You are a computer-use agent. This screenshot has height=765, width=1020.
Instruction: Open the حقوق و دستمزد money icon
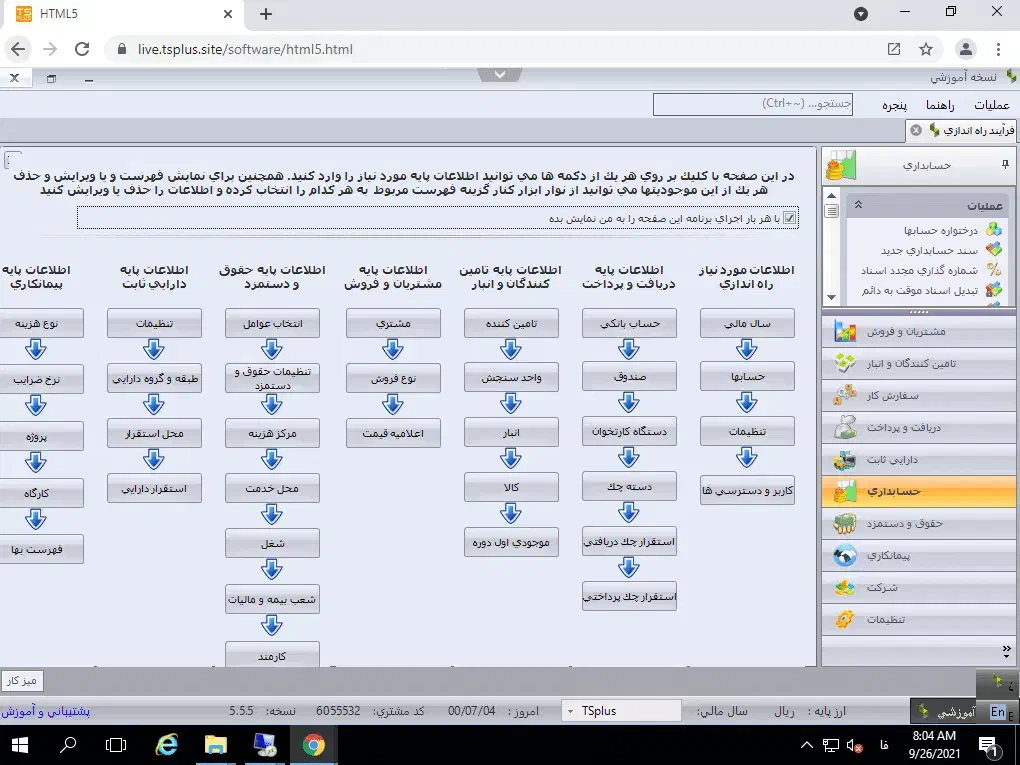(845, 523)
